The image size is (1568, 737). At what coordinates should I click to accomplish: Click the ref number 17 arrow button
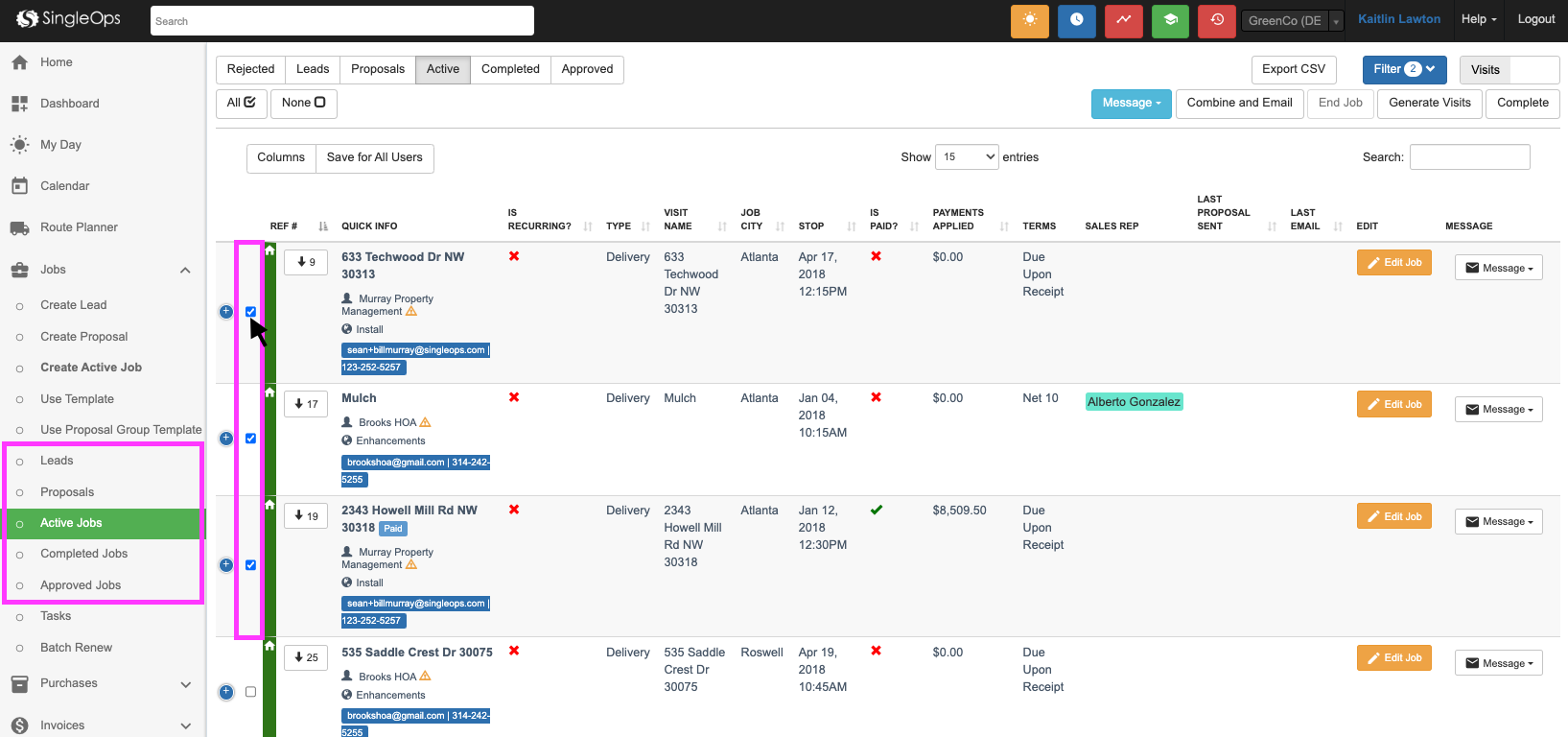[306, 404]
